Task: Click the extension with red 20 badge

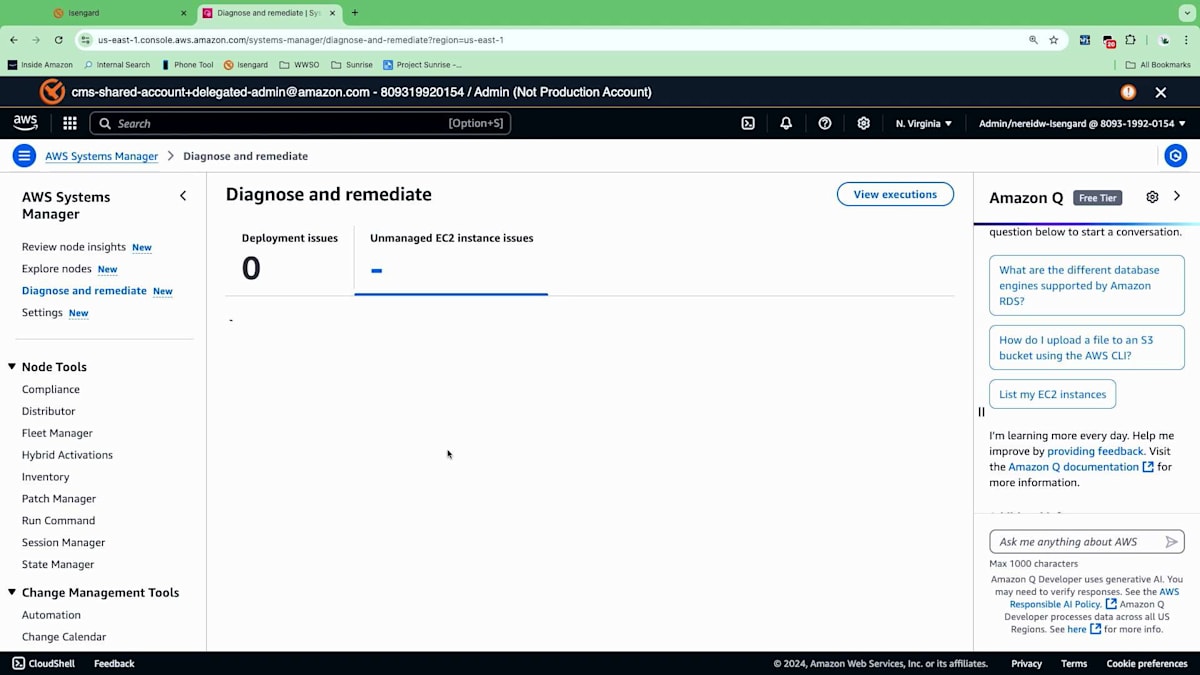Action: tap(1109, 41)
